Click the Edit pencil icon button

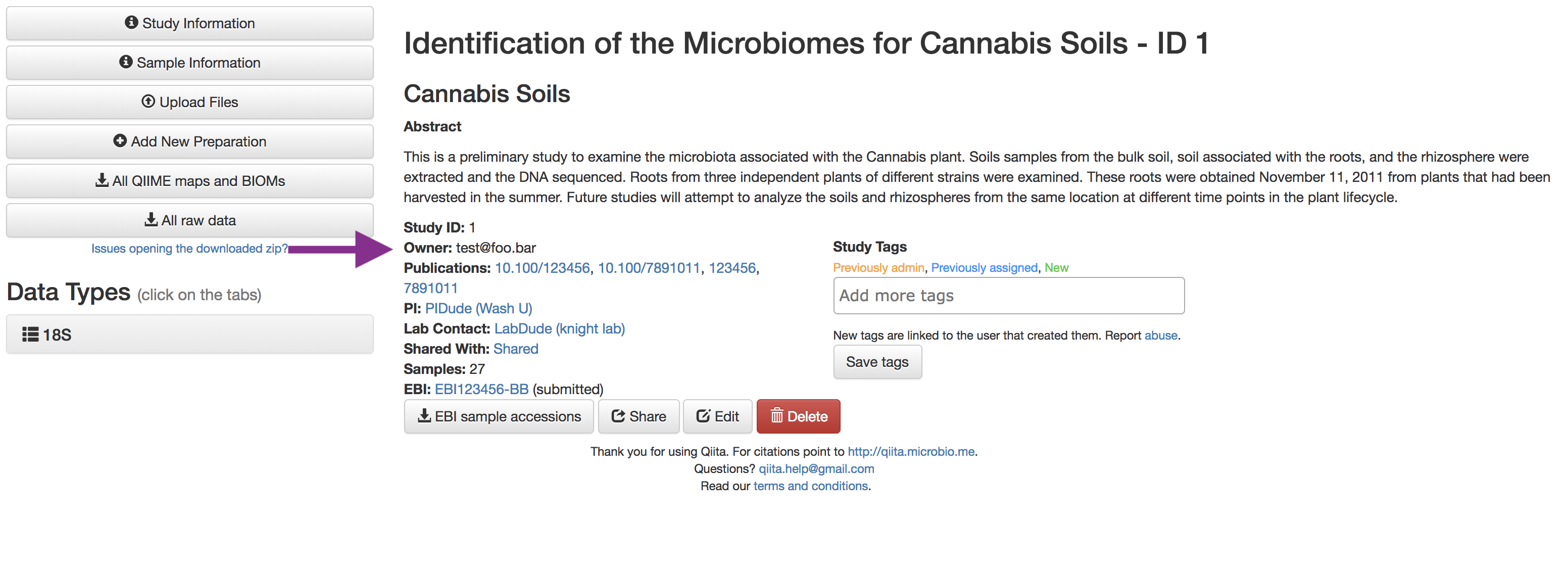tap(717, 417)
